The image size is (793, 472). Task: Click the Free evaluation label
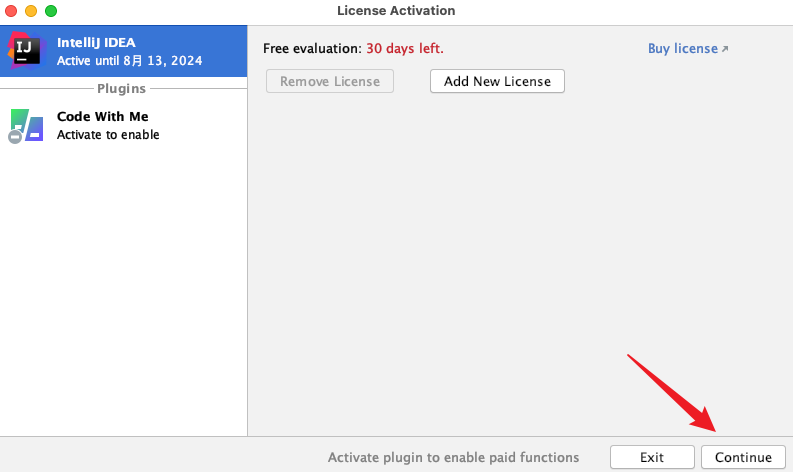[311, 48]
